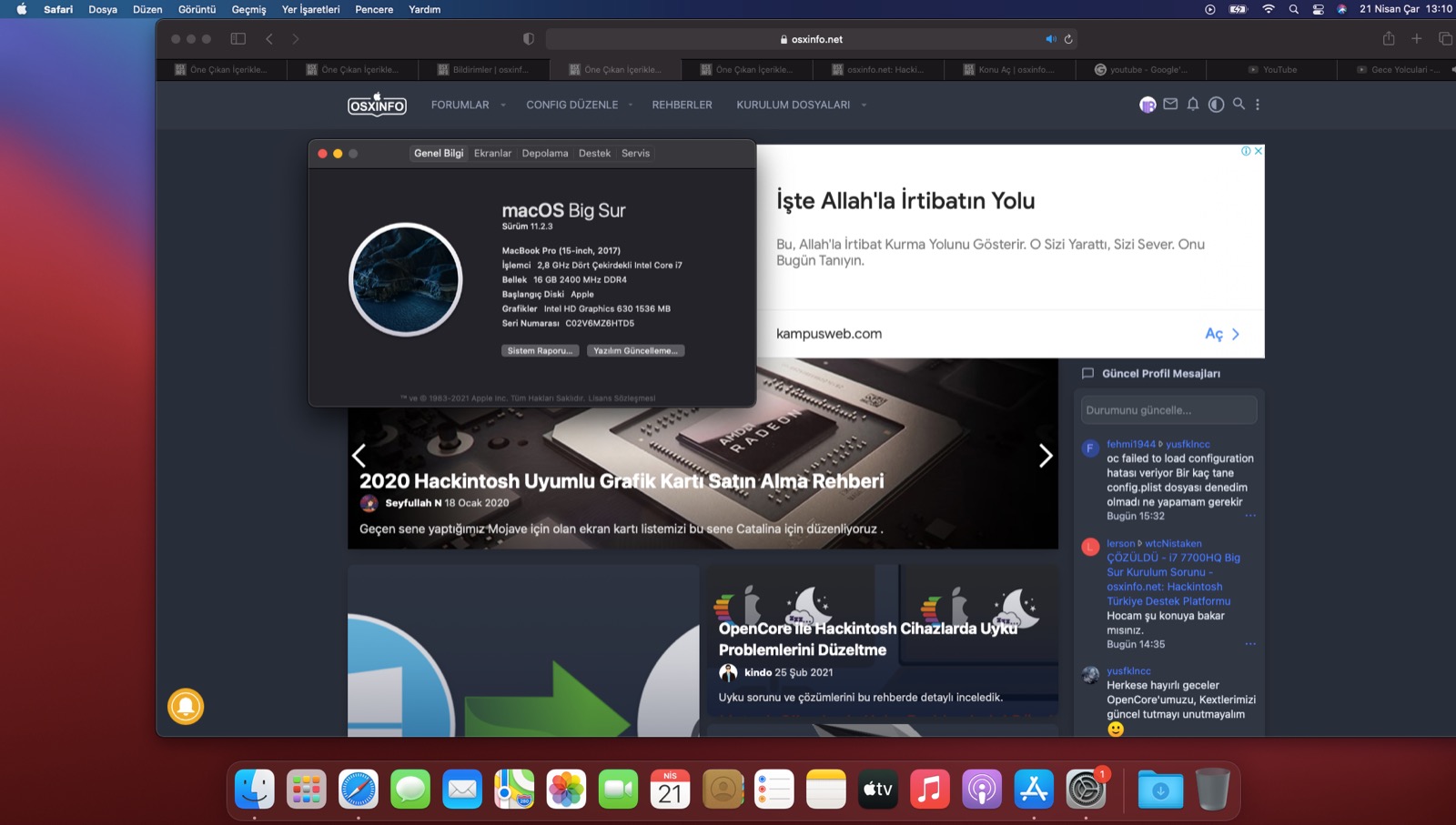
Task: Open the Apple menu
Action: point(21,9)
